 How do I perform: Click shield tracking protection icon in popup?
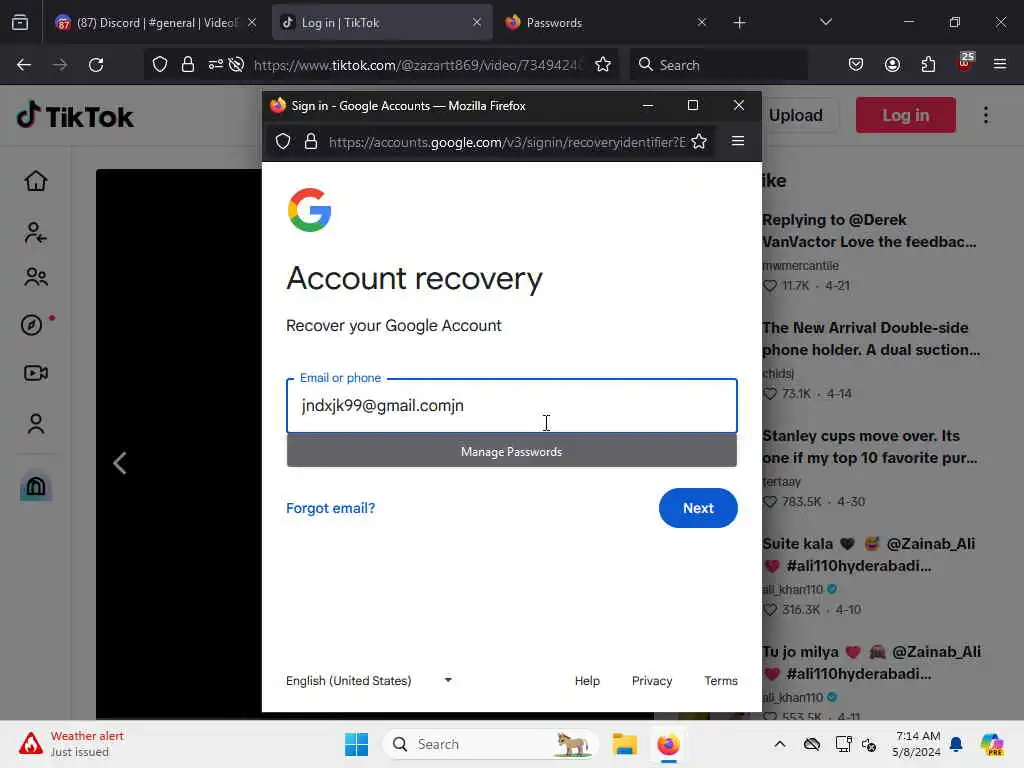(283, 141)
